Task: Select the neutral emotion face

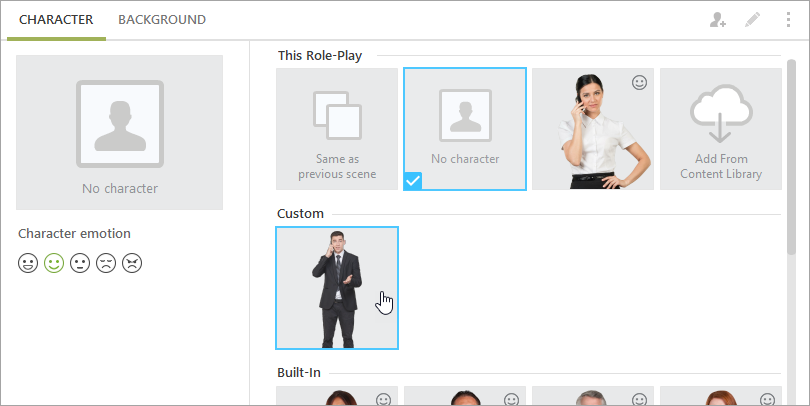Action: click(x=80, y=263)
